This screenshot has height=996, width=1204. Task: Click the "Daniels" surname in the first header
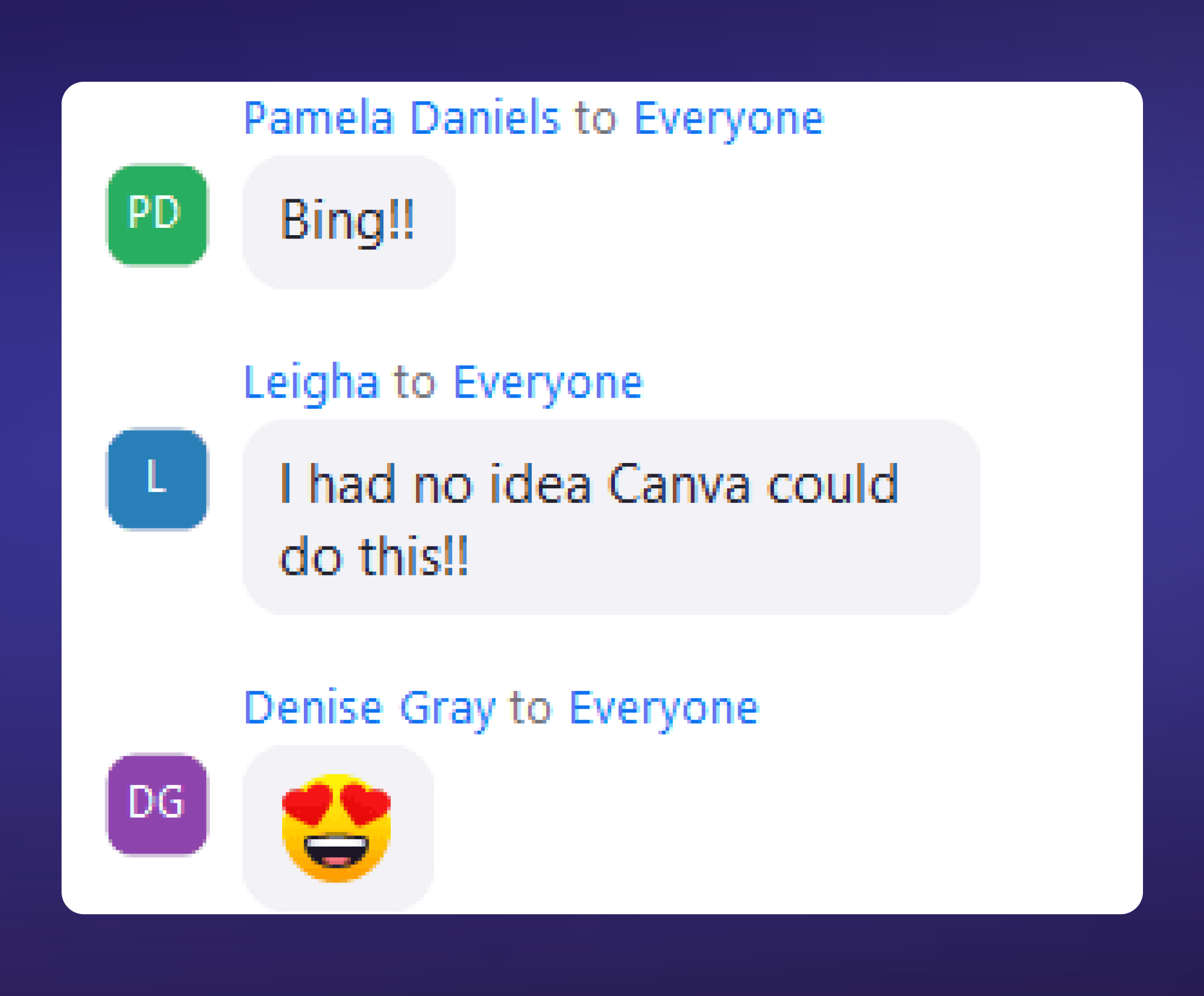coord(485,118)
